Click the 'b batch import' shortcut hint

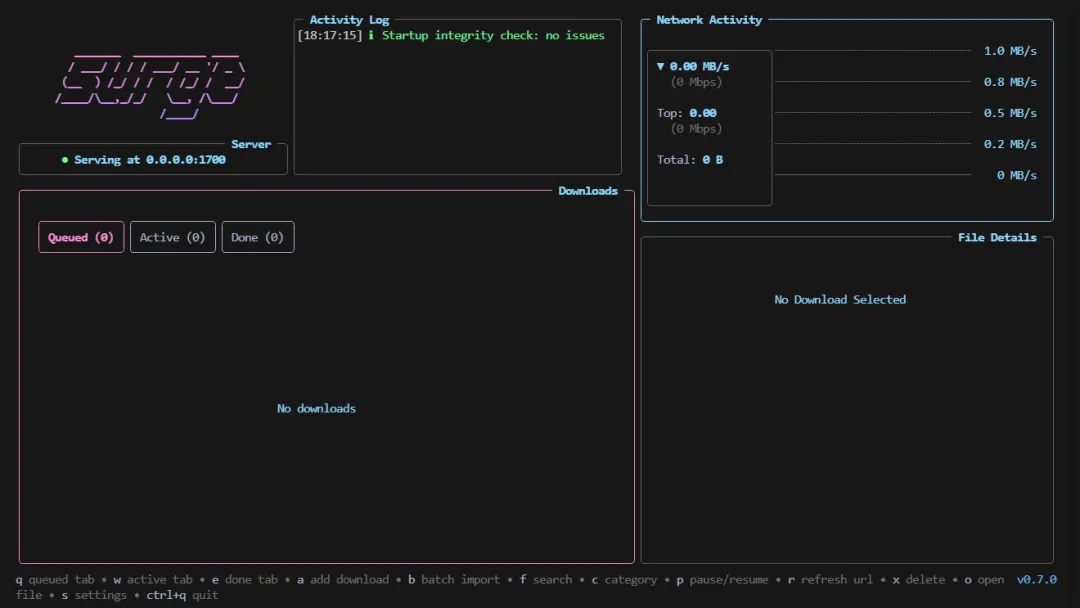454,580
